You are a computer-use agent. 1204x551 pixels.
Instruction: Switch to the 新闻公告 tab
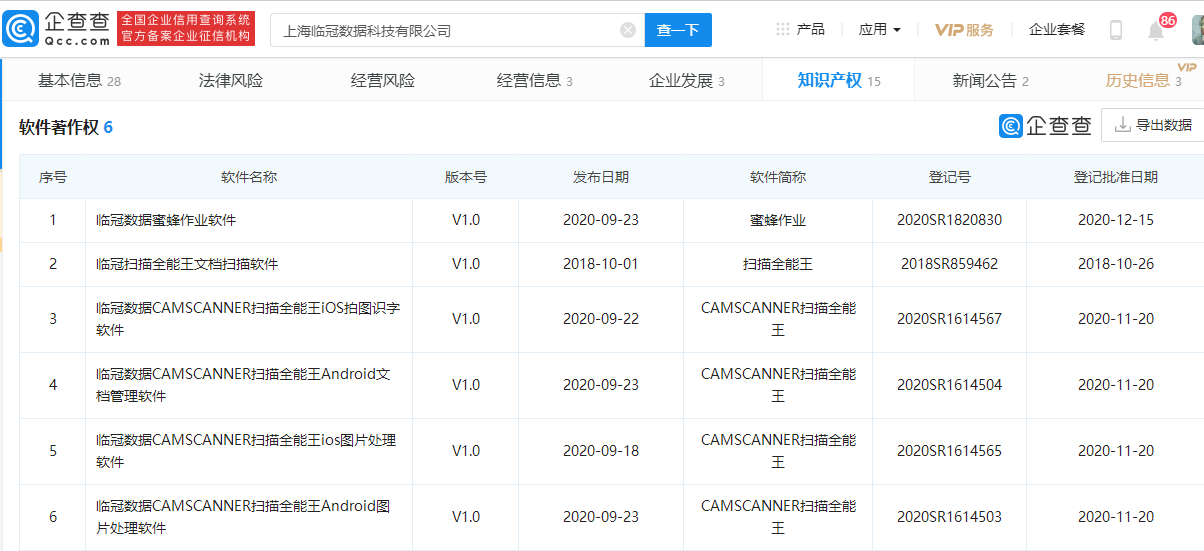(x=990, y=81)
